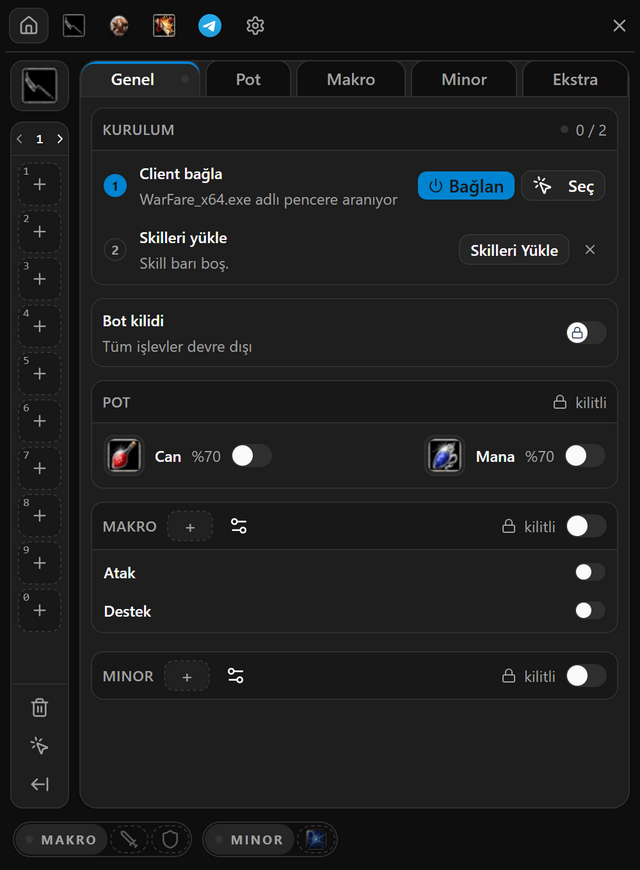Click the Skilleri Yükle button
The image size is (640, 870).
tap(514, 250)
